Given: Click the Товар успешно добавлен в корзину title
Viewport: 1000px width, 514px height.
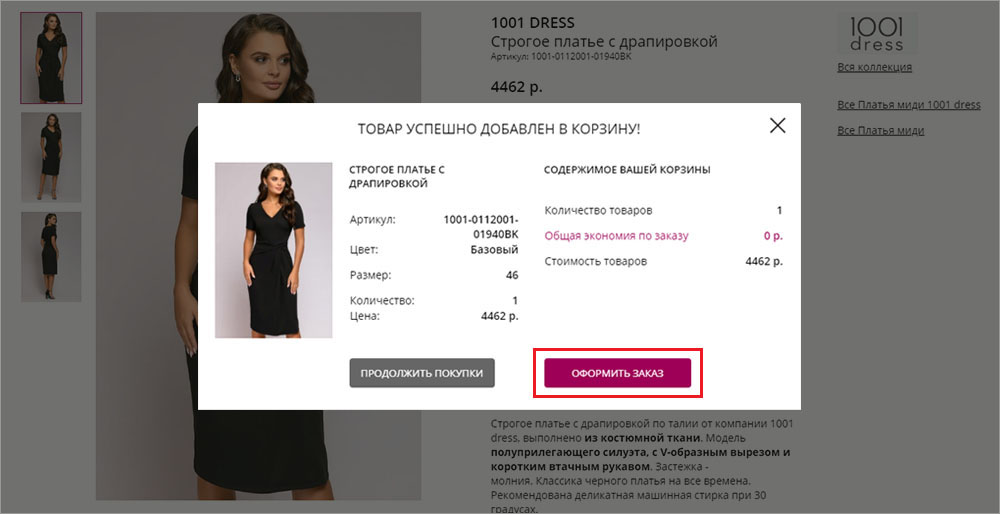Looking at the screenshot, I should [x=498, y=129].
